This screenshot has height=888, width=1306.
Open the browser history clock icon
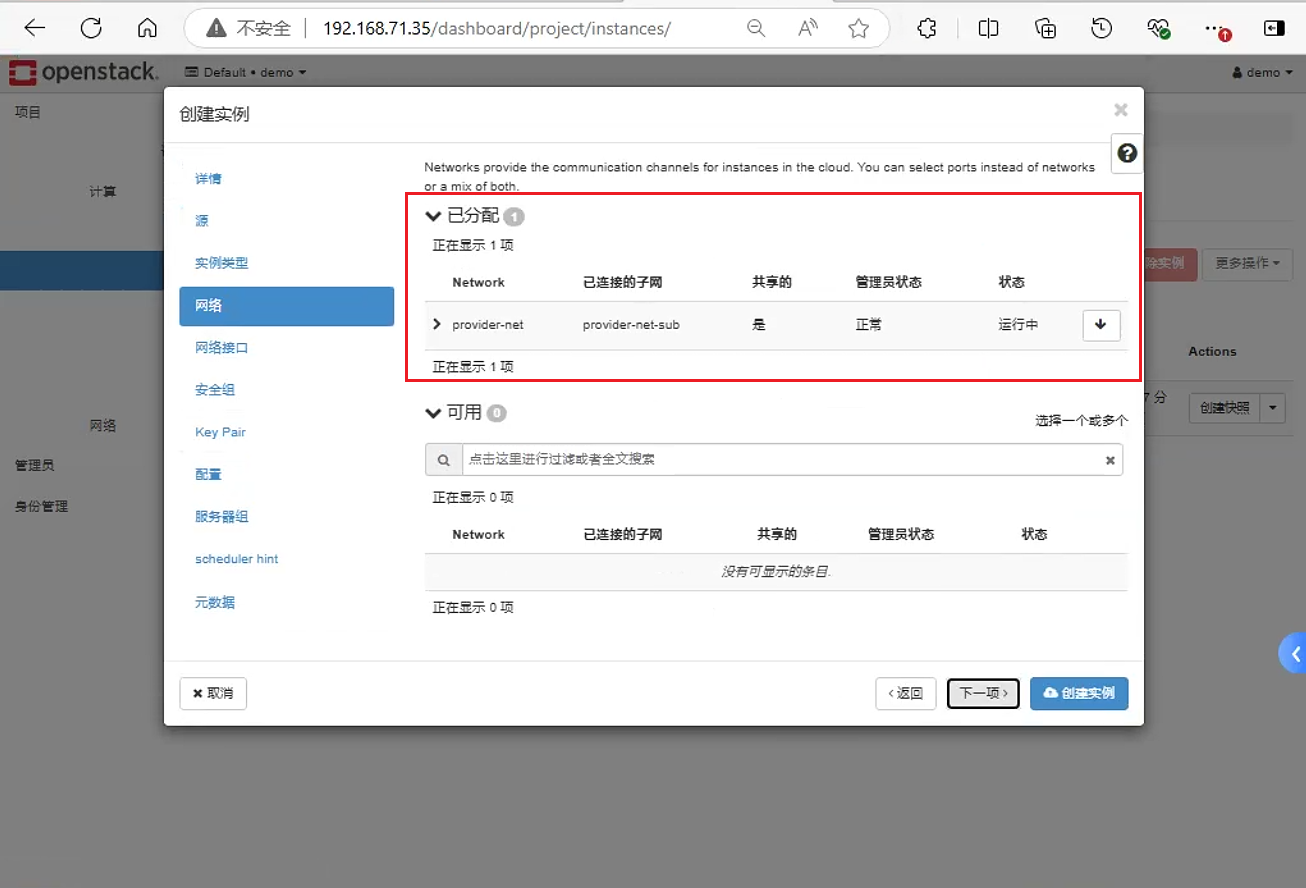1102,28
